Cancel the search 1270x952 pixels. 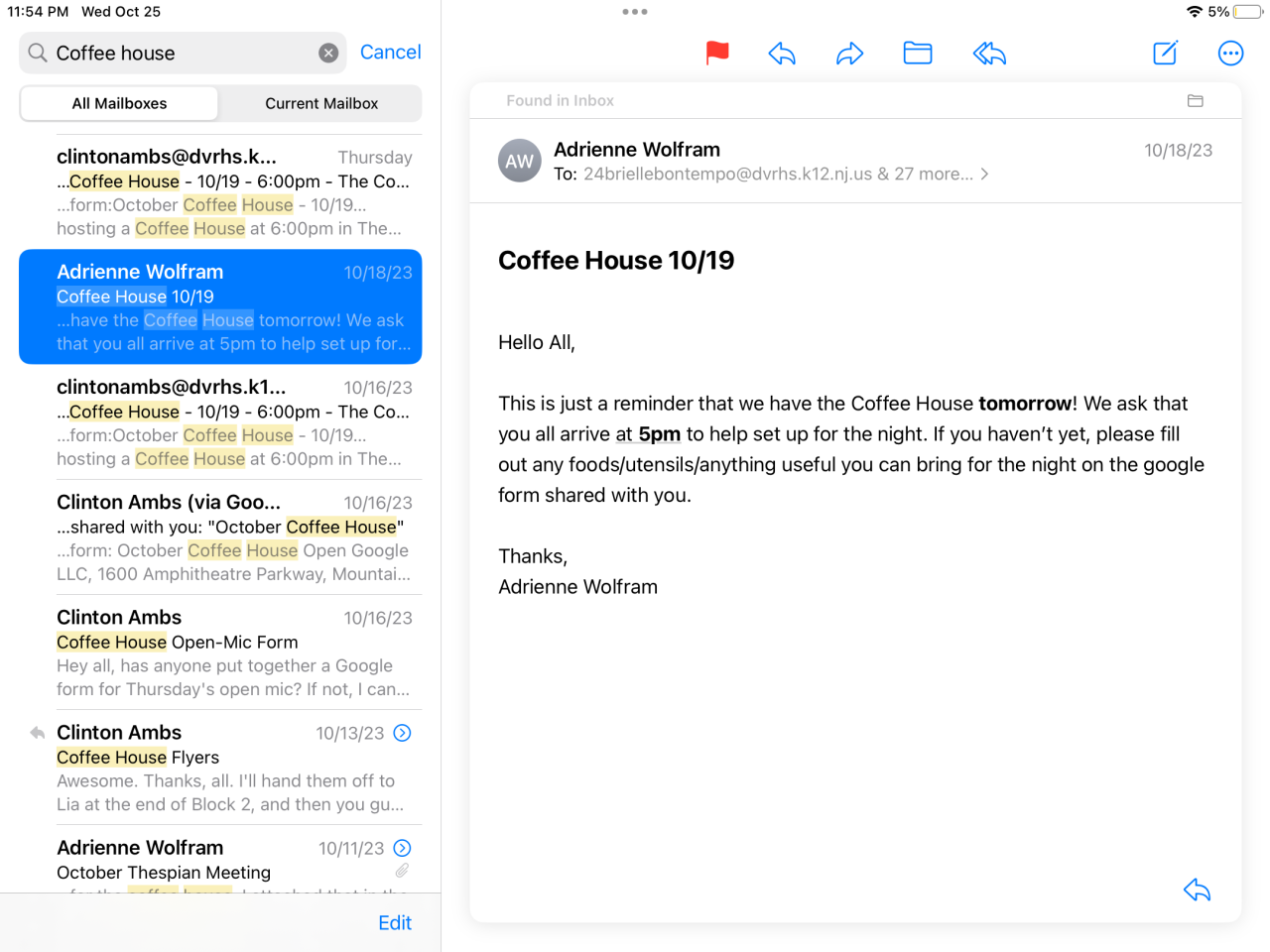(x=390, y=53)
